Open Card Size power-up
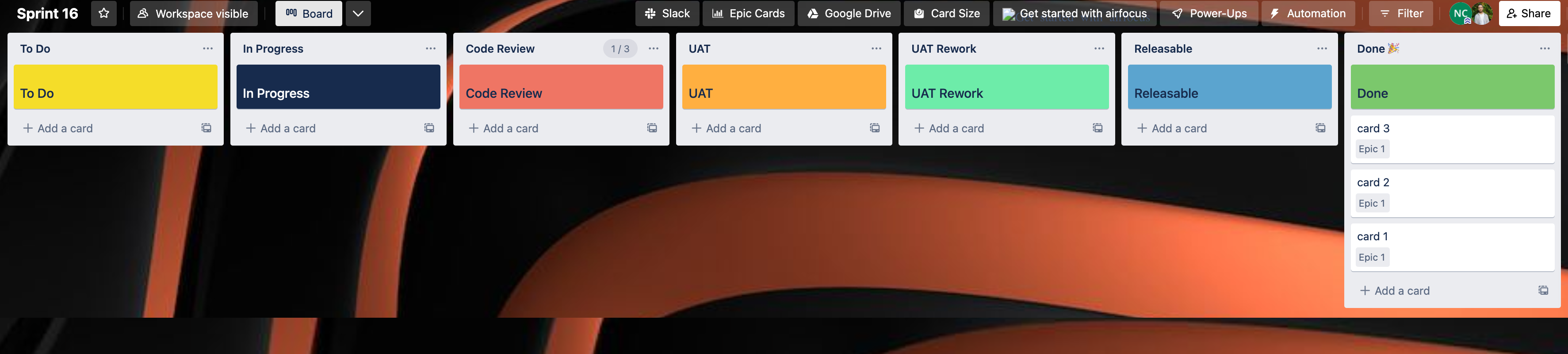 (947, 13)
